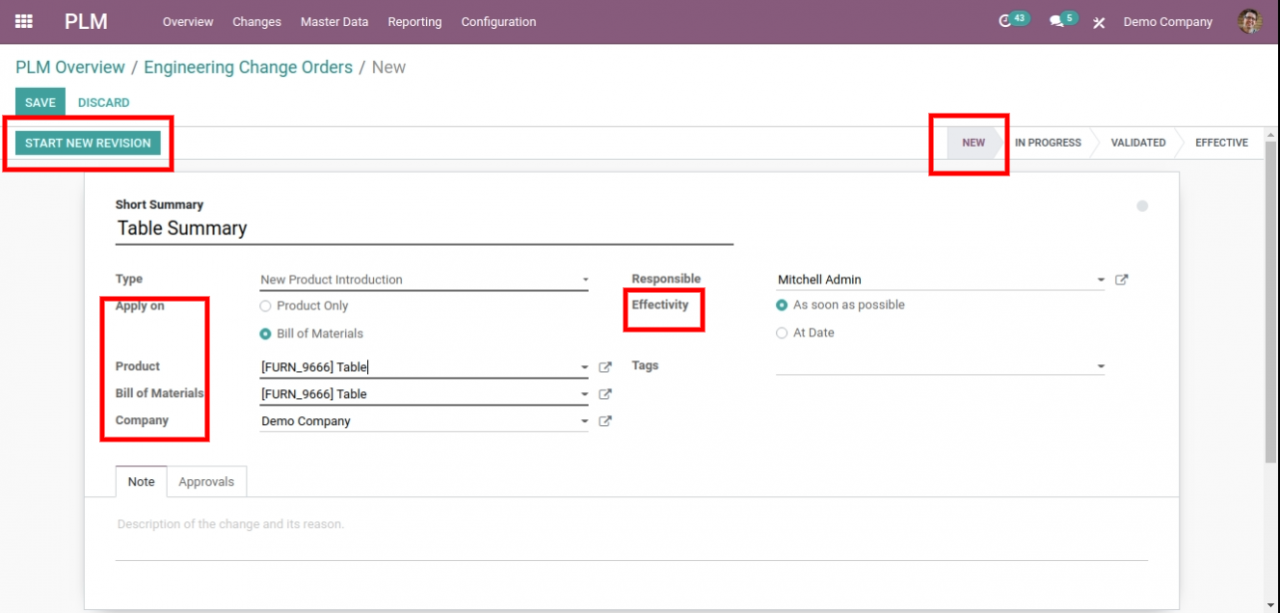The width and height of the screenshot is (1280, 613).
Task: Select the Product Only radio option
Action: coord(266,306)
